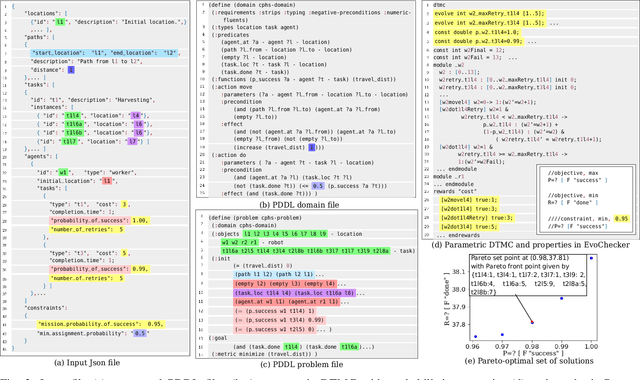This screenshot has height=380, width=640.
Task: Click the red-highlighted "initial_location" value l1
Action: coord(107,181)
